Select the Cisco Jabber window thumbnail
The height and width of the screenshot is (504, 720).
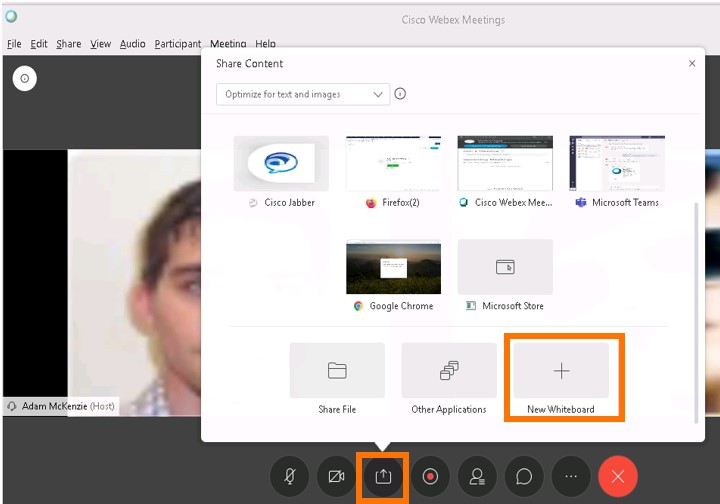[281, 163]
